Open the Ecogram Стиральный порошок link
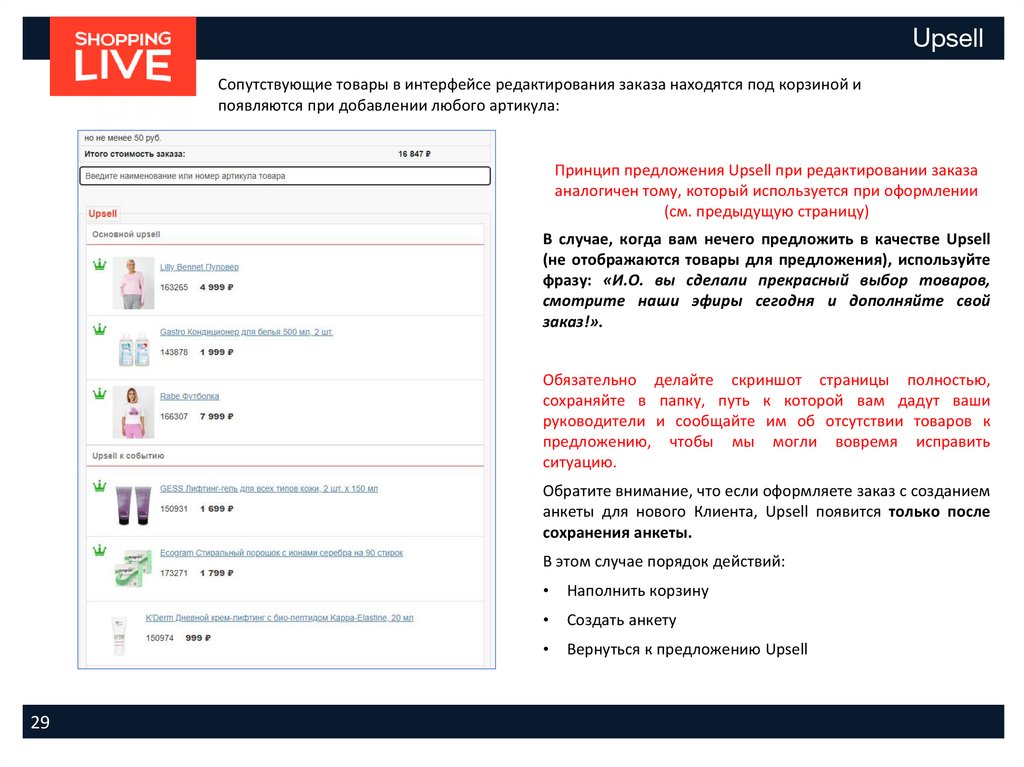Image resolution: width=1024 pixels, height=767 pixels. pos(281,553)
